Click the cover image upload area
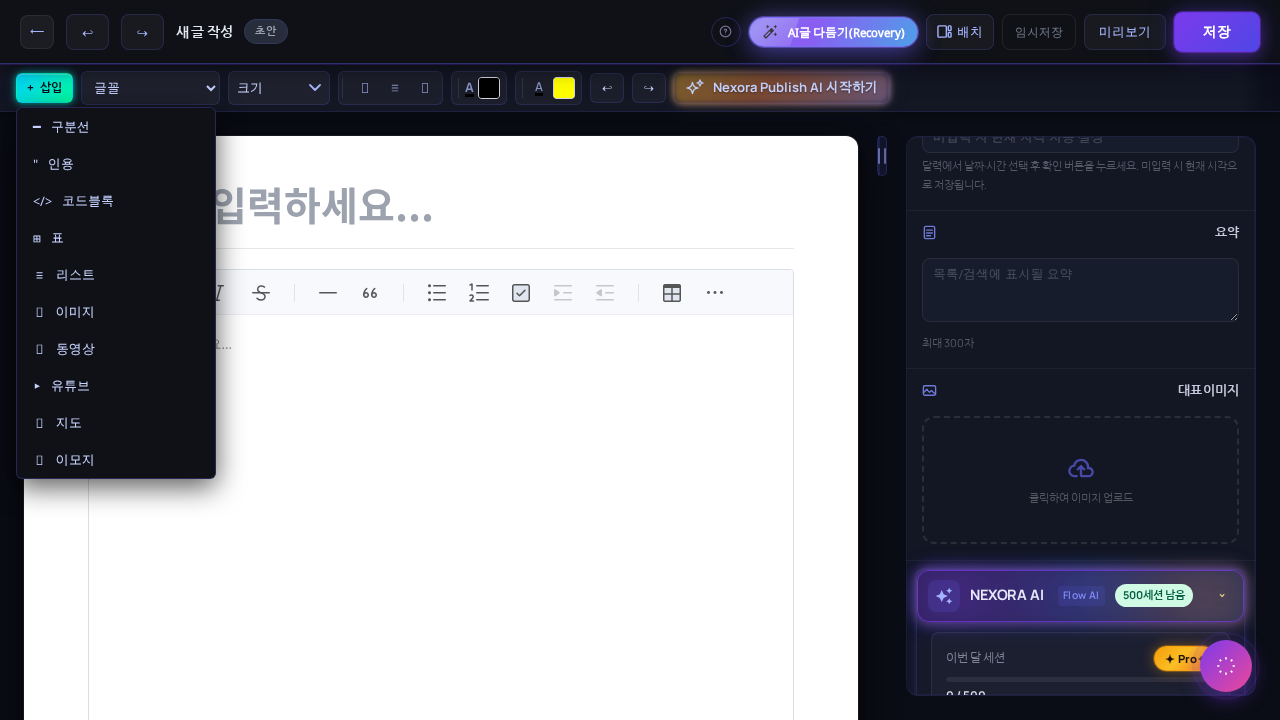 [1080, 480]
